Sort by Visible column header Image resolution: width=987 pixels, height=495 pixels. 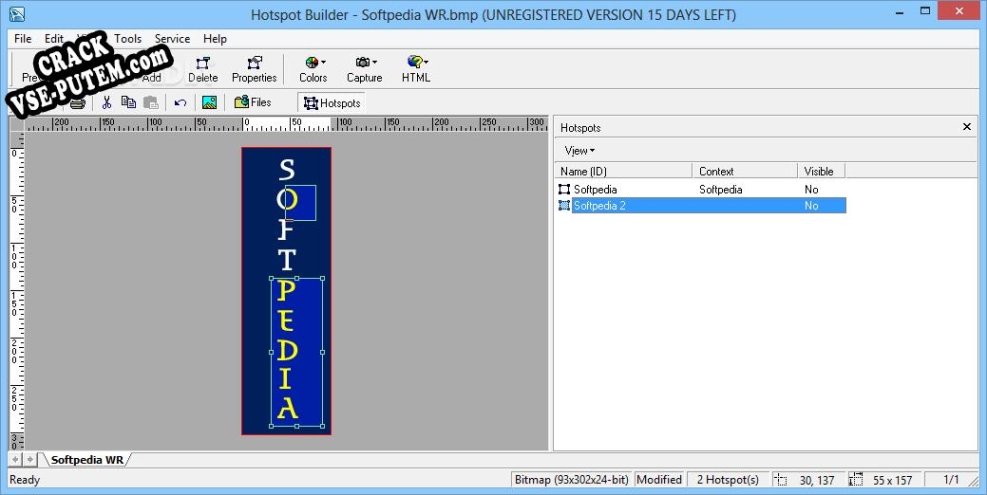pyautogui.click(x=821, y=171)
